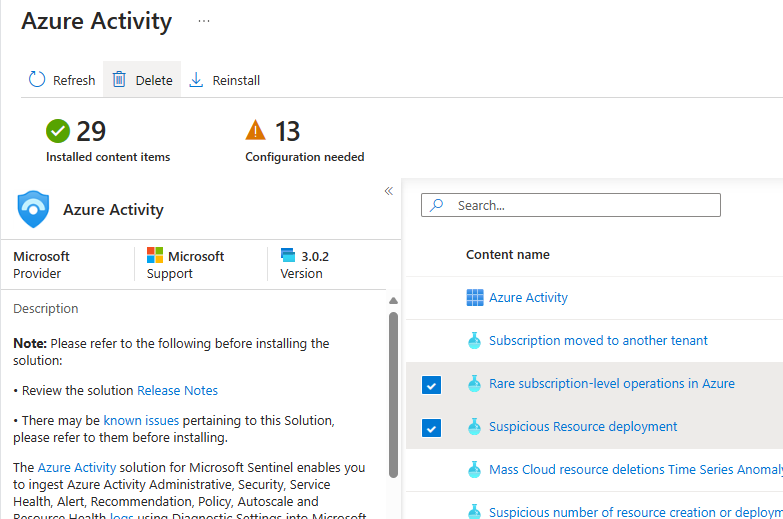783x519 pixels.
Task: Click the orange Configuration needed warning icon
Action: (256, 131)
